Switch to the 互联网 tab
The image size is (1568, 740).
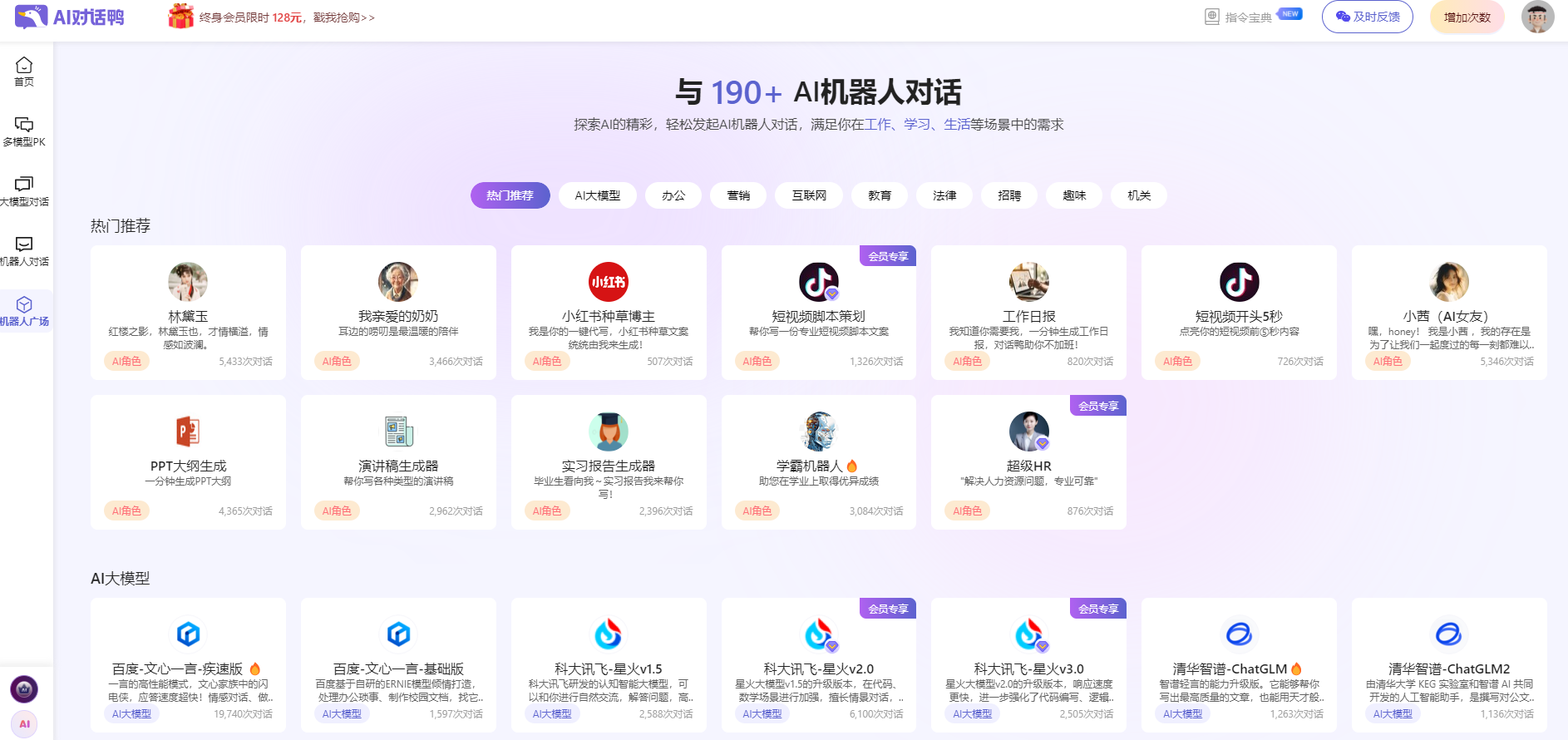tap(809, 195)
